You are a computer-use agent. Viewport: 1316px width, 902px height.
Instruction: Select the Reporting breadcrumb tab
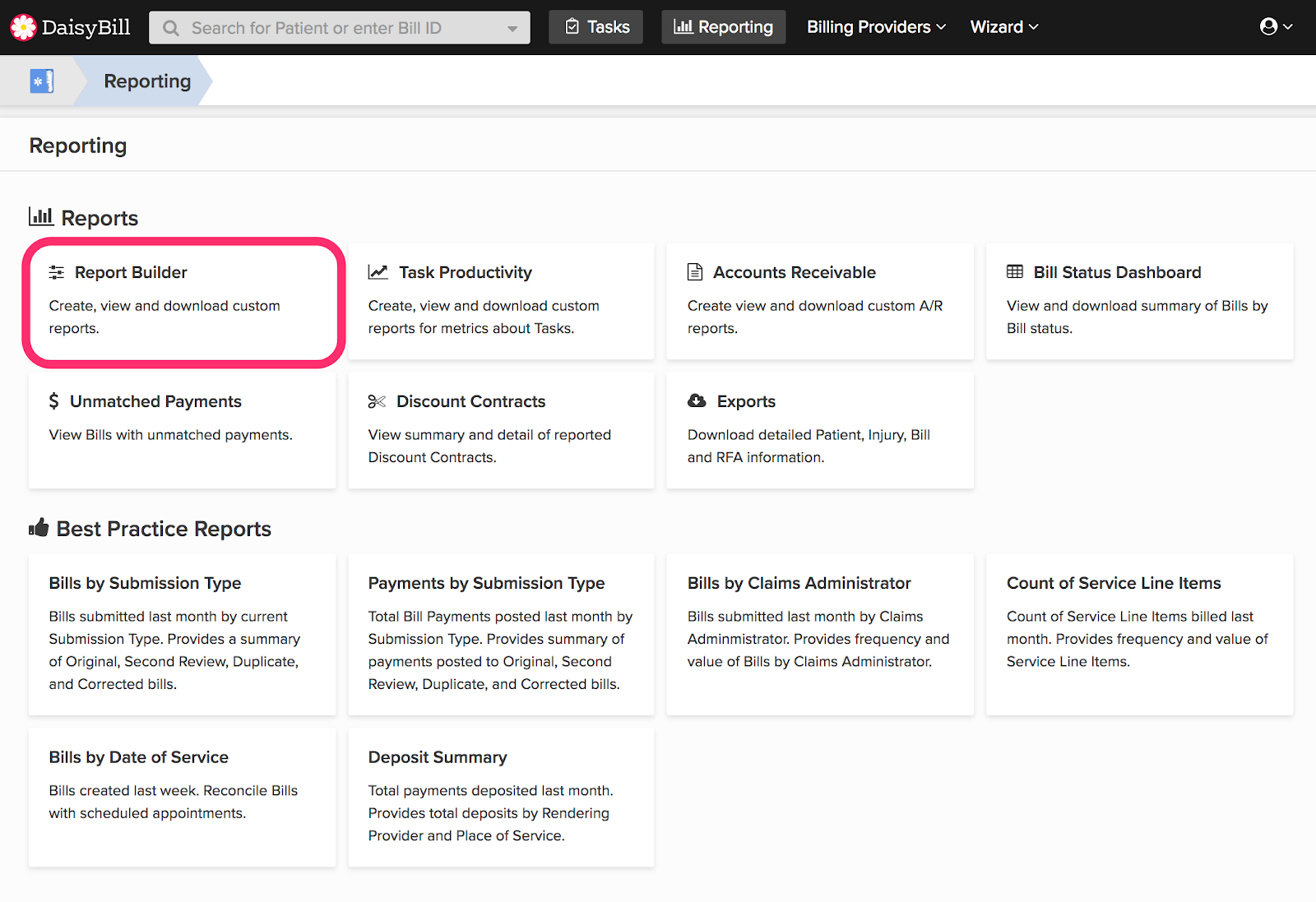[x=147, y=81]
